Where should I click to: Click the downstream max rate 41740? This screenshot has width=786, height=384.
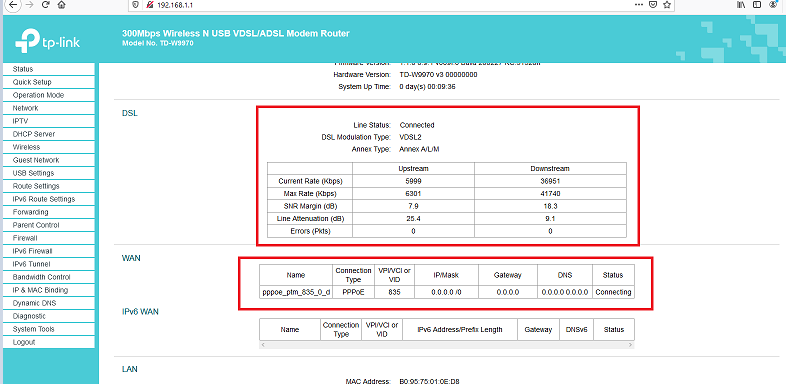click(550, 194)
